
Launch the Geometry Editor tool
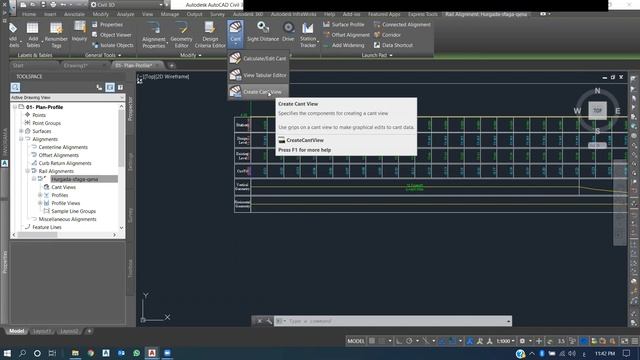pos(181,35)
